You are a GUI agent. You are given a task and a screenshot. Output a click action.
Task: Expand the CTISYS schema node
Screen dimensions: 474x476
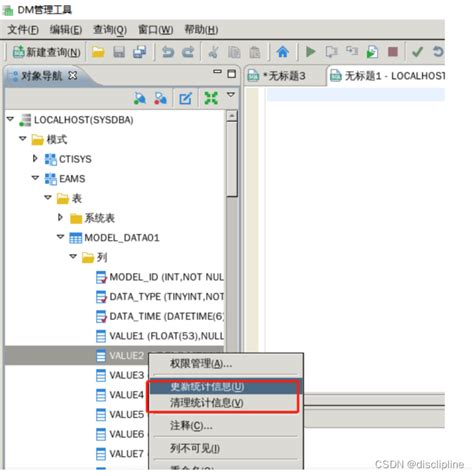35,159
